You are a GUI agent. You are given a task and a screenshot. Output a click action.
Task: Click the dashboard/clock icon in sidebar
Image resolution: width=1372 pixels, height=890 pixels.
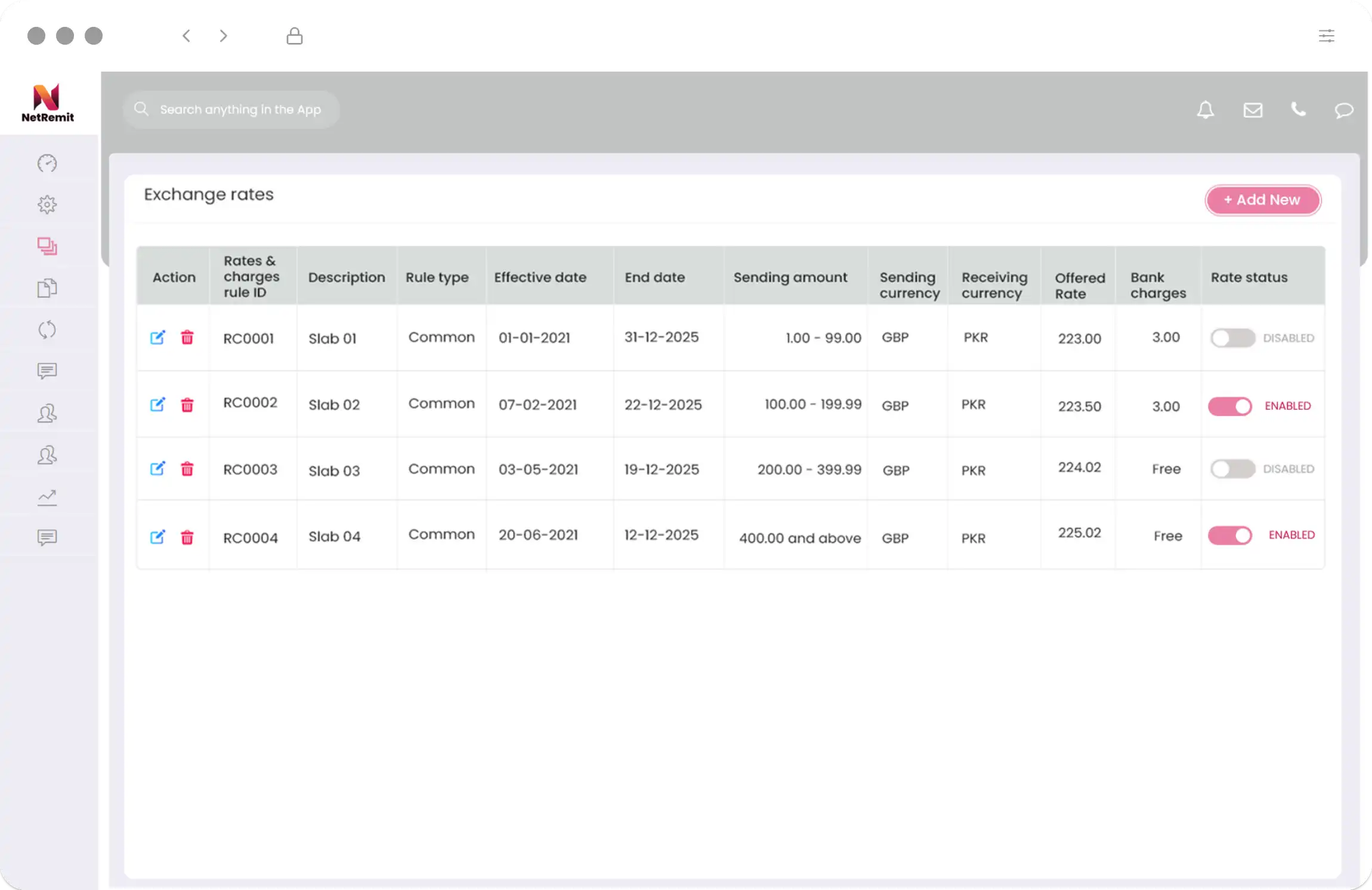click(x=47, y=163)
